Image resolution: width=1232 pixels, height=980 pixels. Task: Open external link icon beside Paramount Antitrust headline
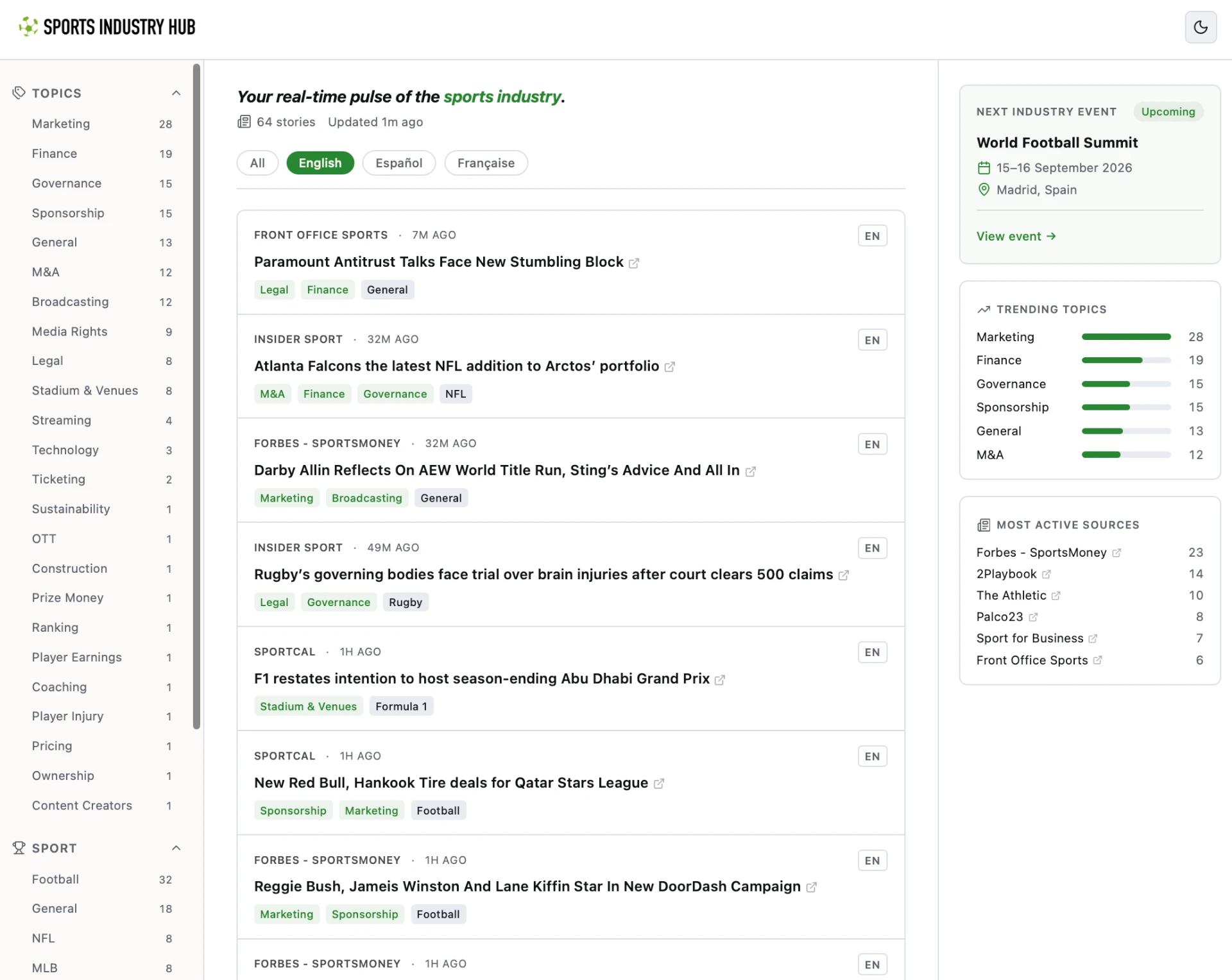[x=634, y=263]
